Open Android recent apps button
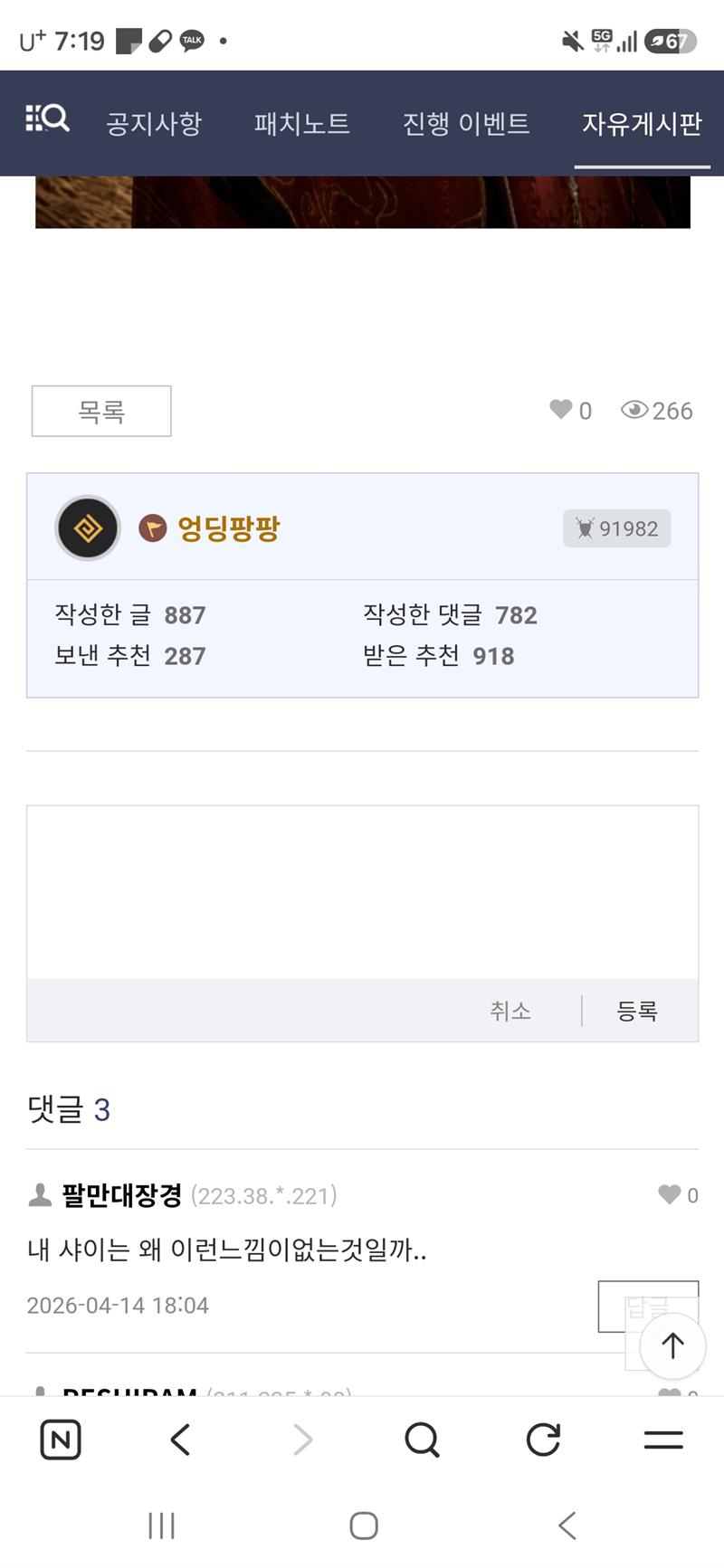The width and height of the screenshot is (724, 1568). (161, 1525)
